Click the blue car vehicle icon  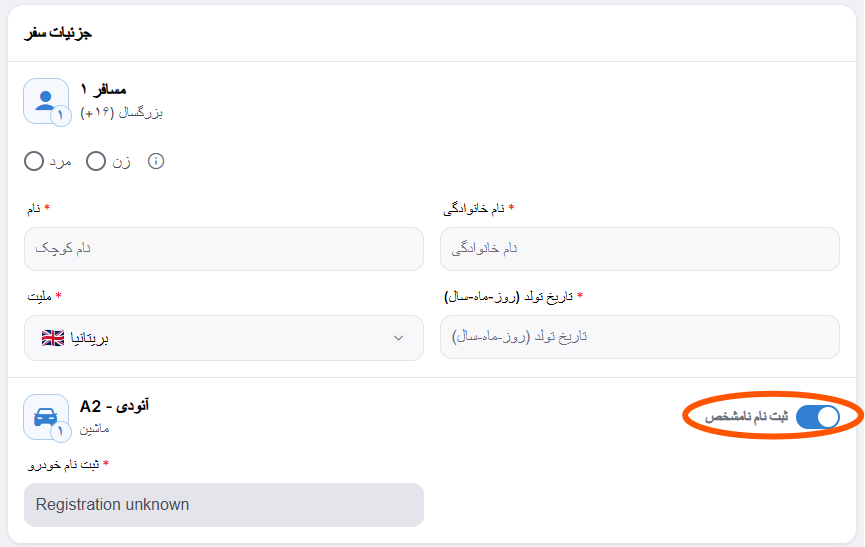[46, 417]
